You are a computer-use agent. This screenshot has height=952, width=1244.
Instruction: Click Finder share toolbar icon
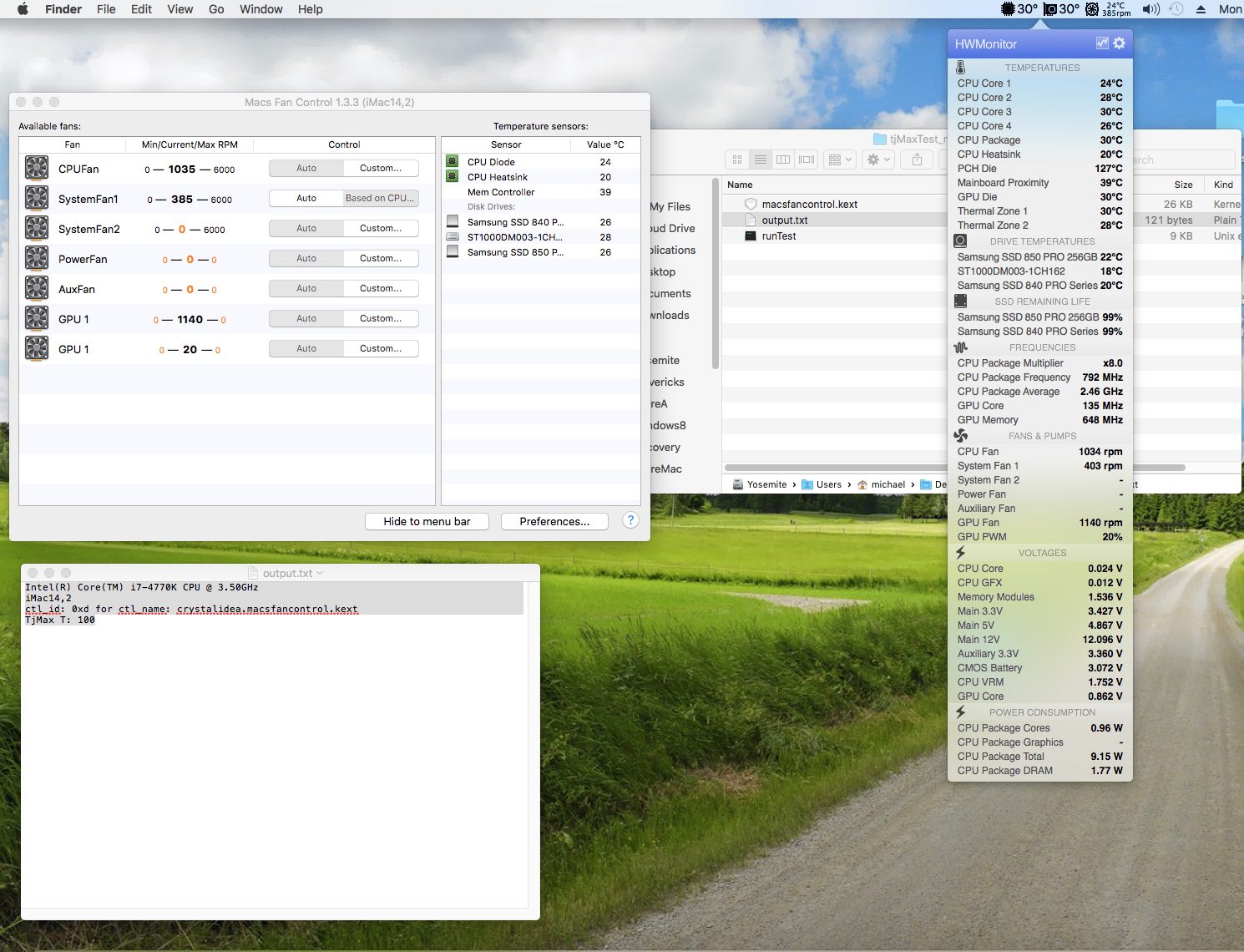point(917,160)
